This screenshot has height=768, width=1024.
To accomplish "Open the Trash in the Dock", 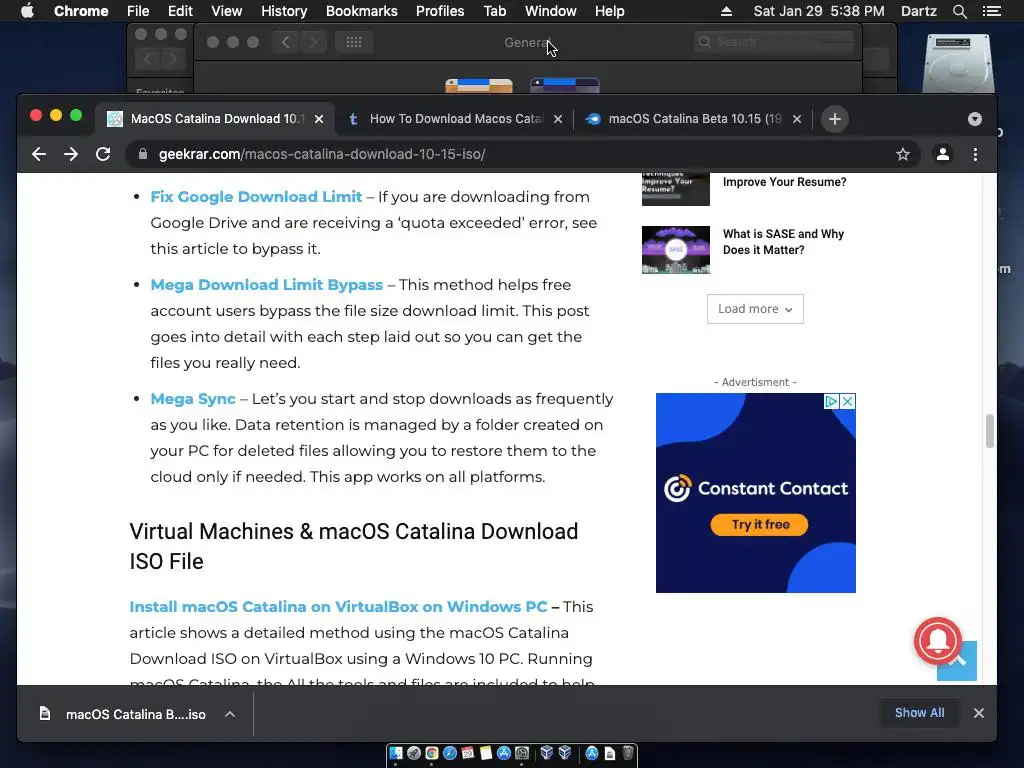I will click(x=628, y=753).
